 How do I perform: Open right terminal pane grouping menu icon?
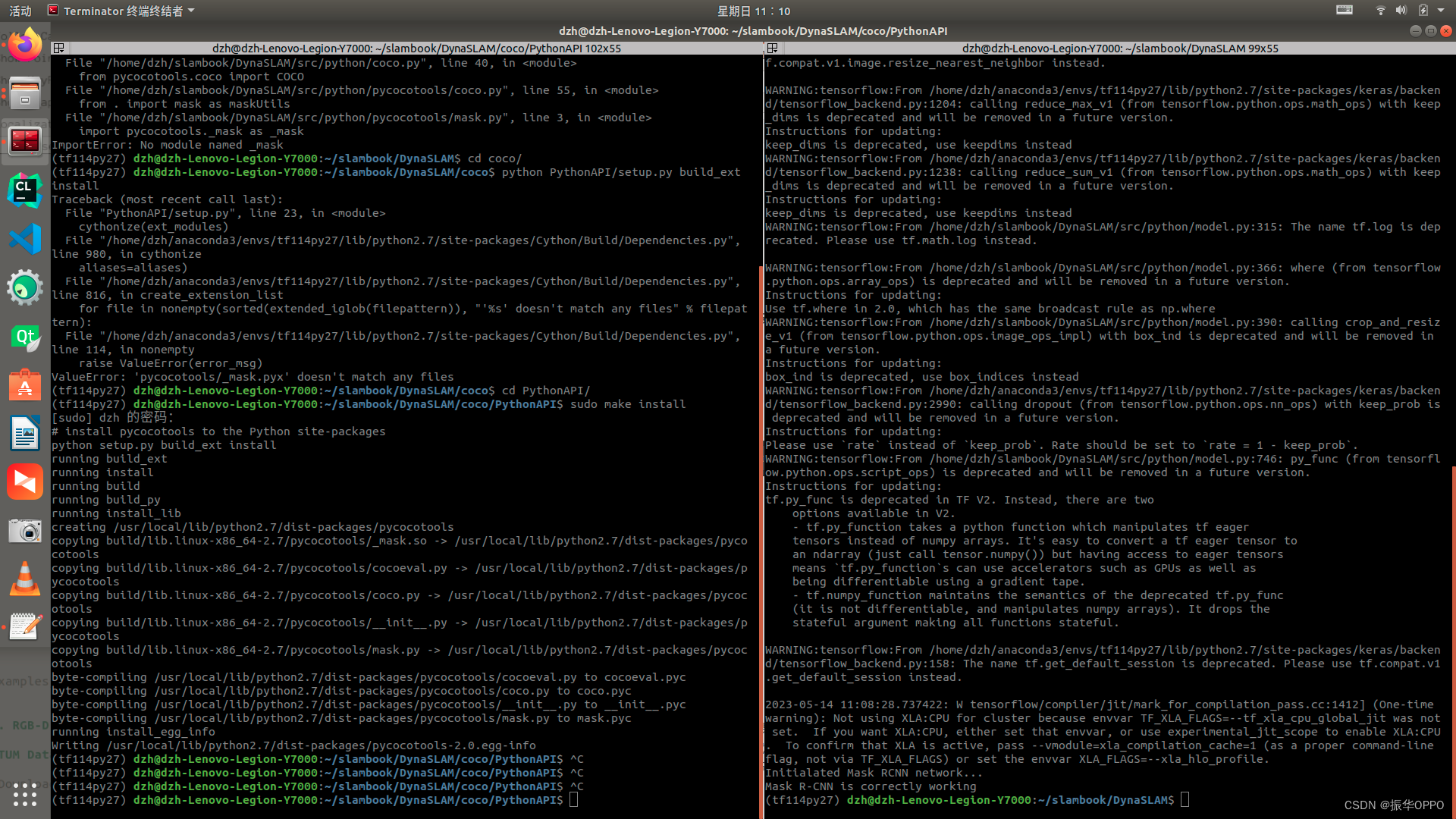pos(772,48)
